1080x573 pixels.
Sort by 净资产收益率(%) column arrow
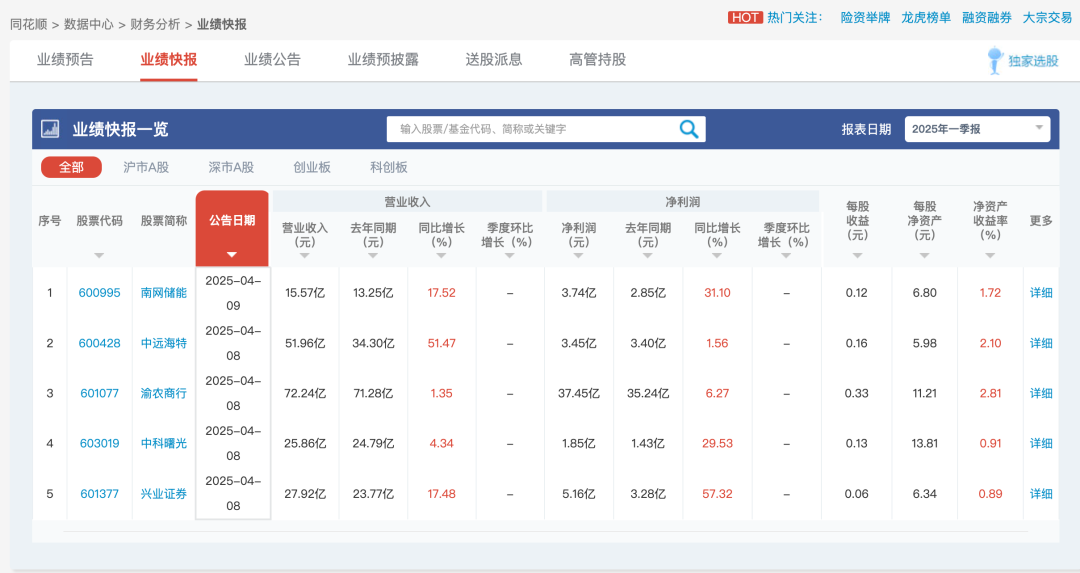coord(990,256)
